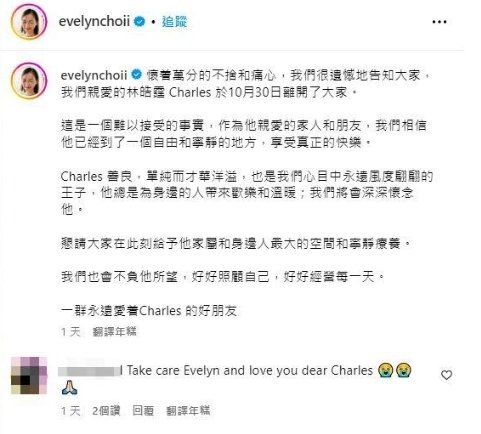Click the 1天 timestamp under the comment
The image size is (481, 434).
tap(71, 410)
